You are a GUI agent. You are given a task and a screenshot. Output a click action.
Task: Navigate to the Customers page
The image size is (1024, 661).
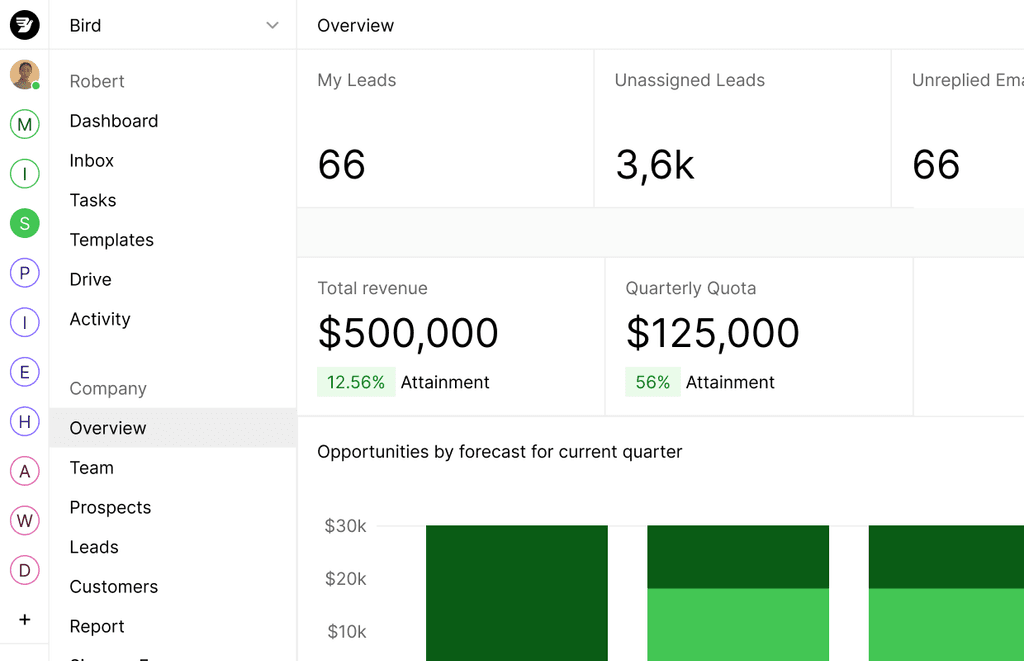(x=113, y=586)
